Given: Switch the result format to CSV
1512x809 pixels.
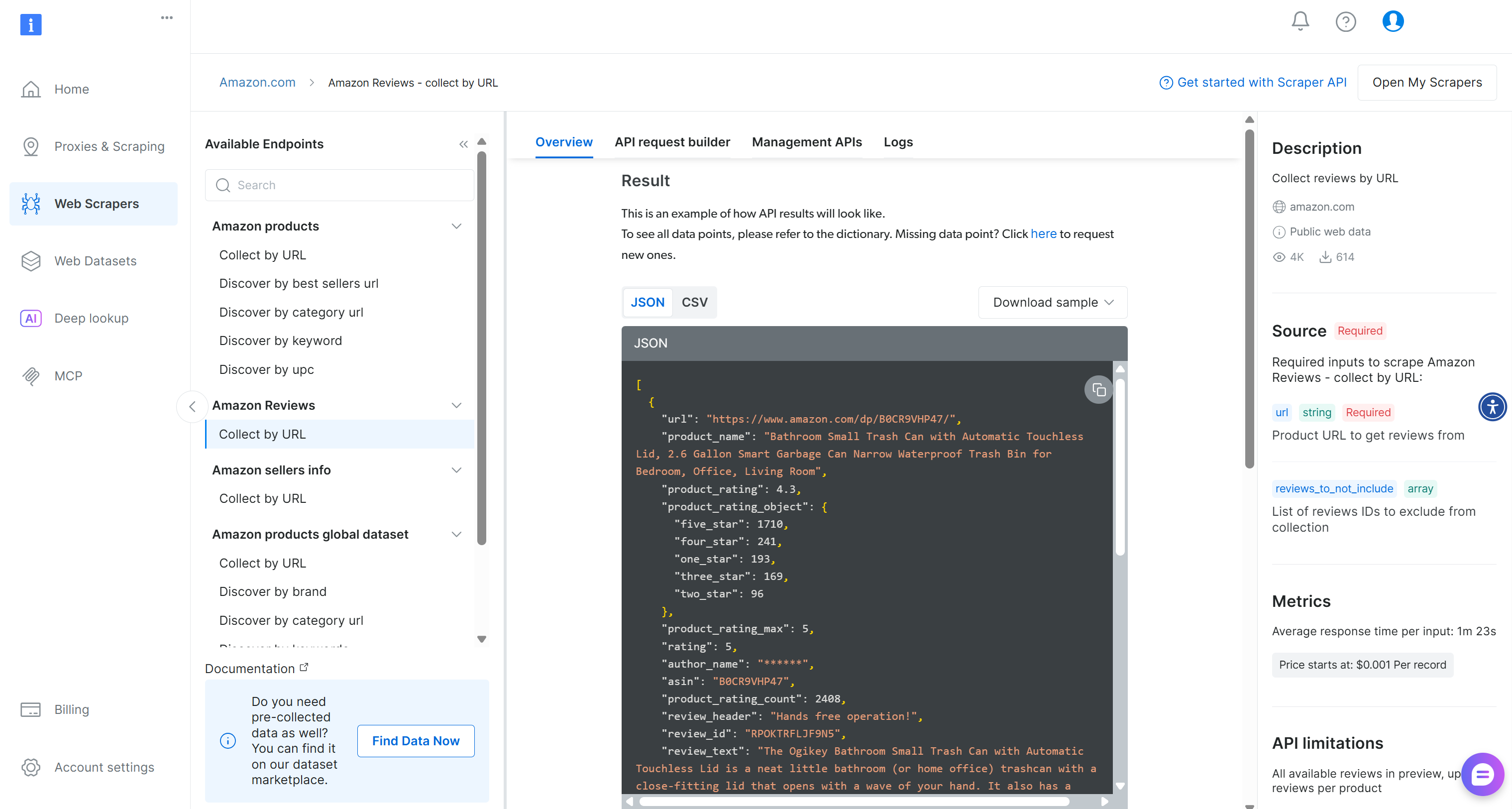Looking at the screenshot, I should [694, 302].
